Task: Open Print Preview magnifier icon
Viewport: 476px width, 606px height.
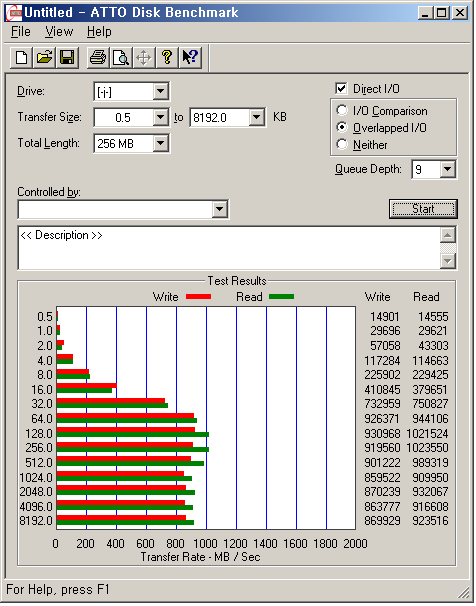Action: (x=121, y=58)
